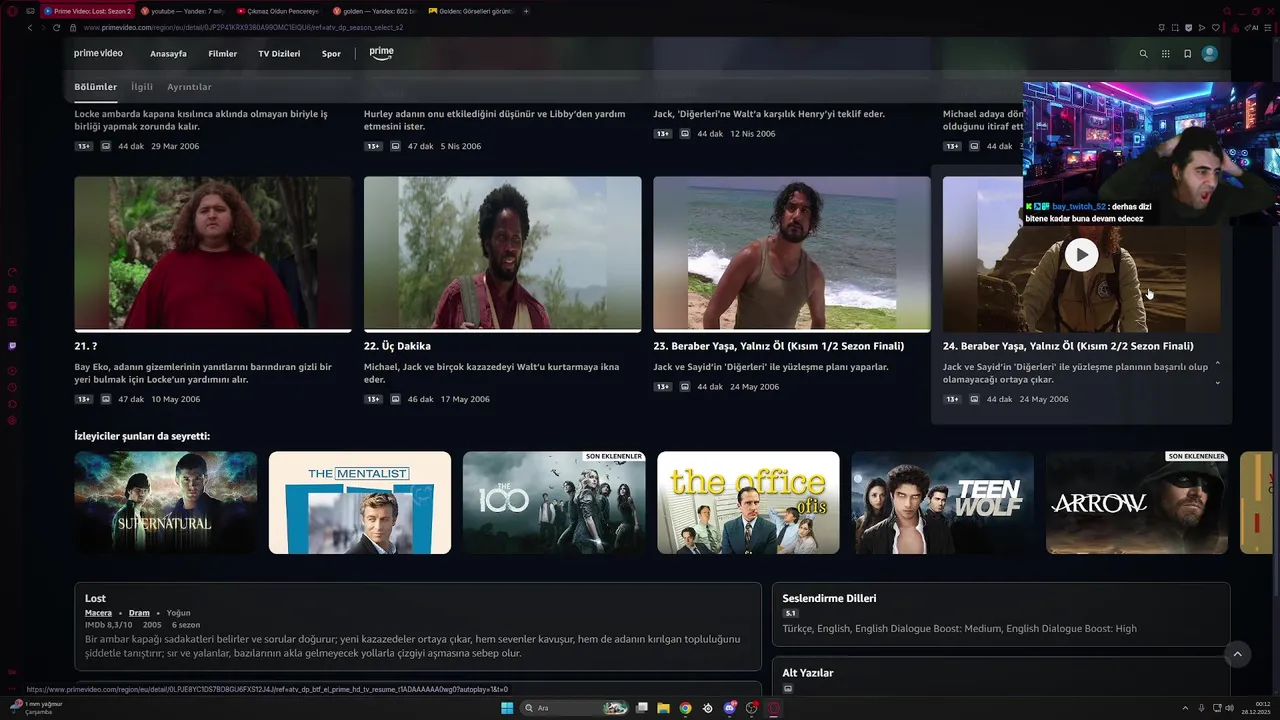Switch to the Golden Görselleri browser tab
This screenshot has height=720, width=1280.
click(x=470, y=11)
